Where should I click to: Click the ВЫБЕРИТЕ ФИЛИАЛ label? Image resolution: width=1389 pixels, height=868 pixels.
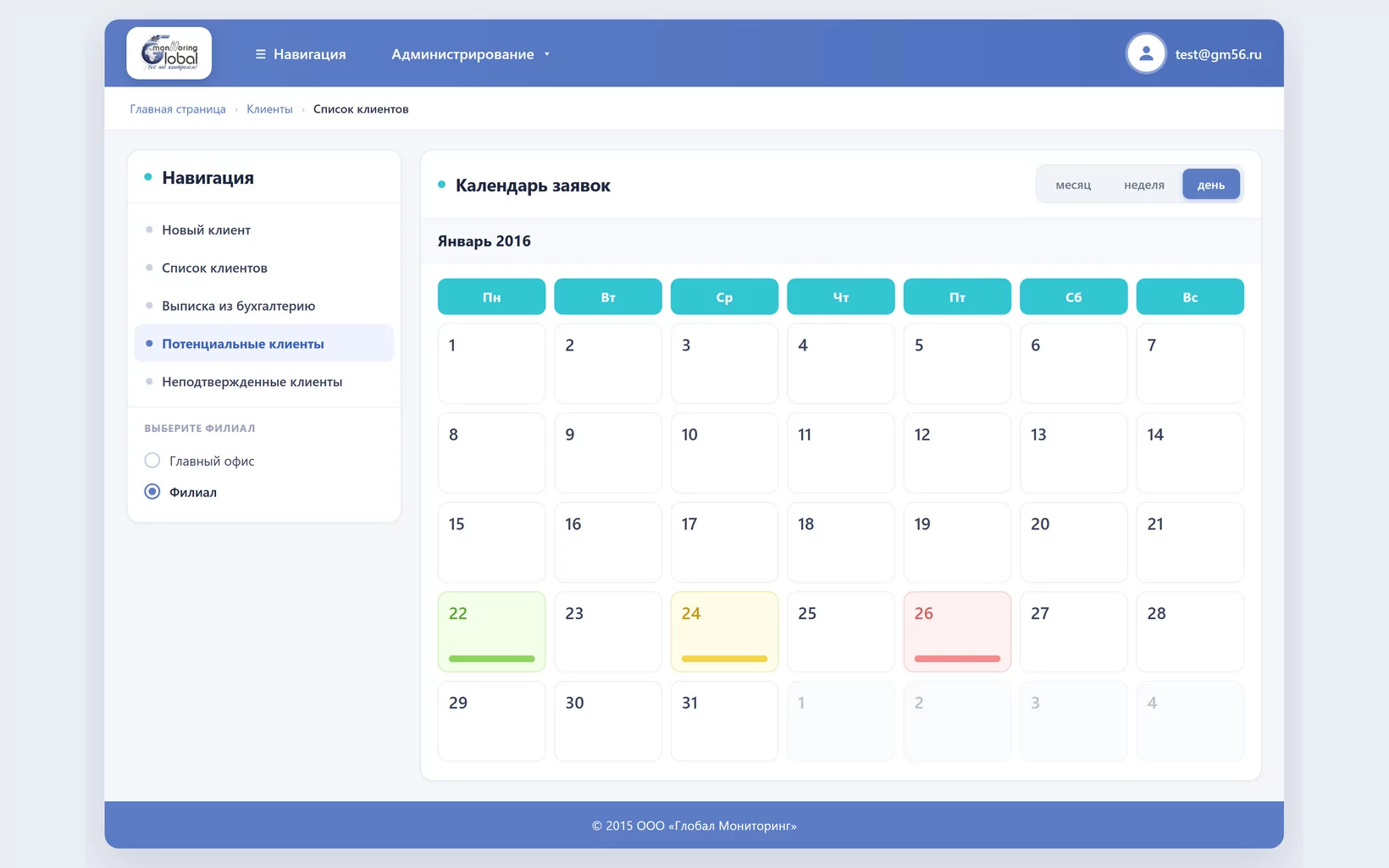coord(200,428)
